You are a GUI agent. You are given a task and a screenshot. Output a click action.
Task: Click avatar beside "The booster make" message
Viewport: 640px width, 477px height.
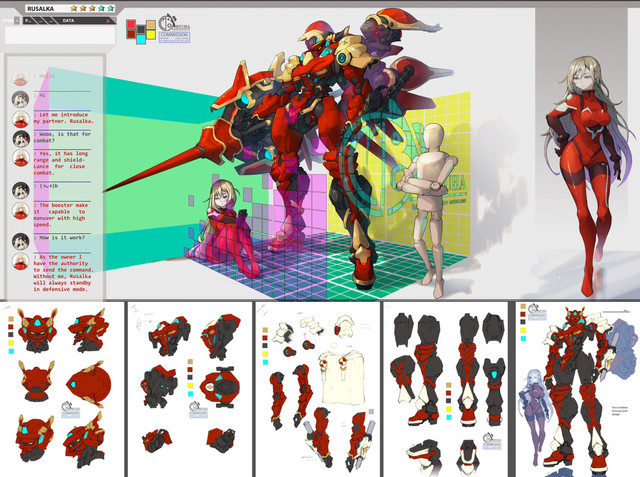[20, 211]
